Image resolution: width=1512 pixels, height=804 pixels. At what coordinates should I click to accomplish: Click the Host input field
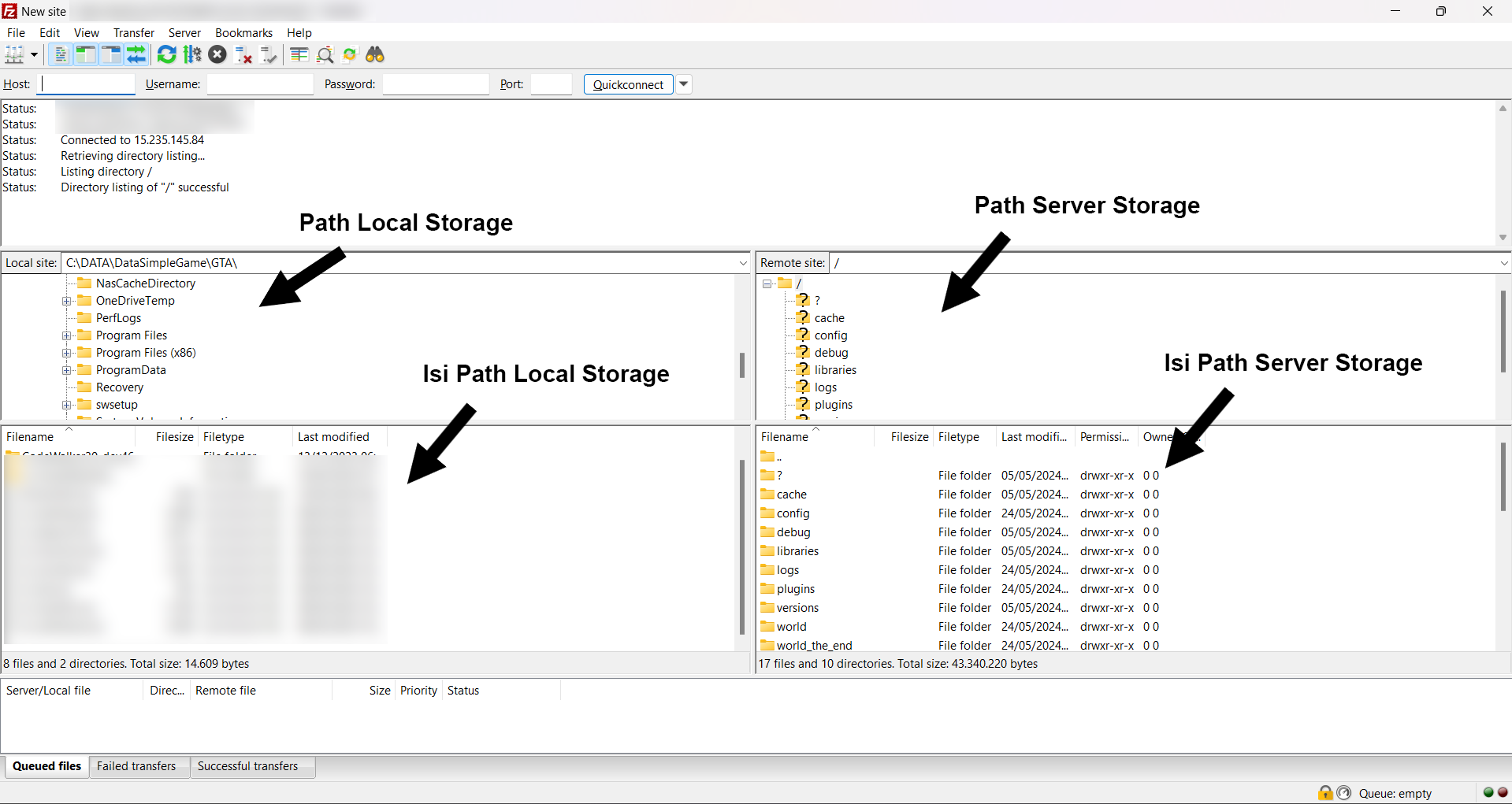tap(87, 84)
